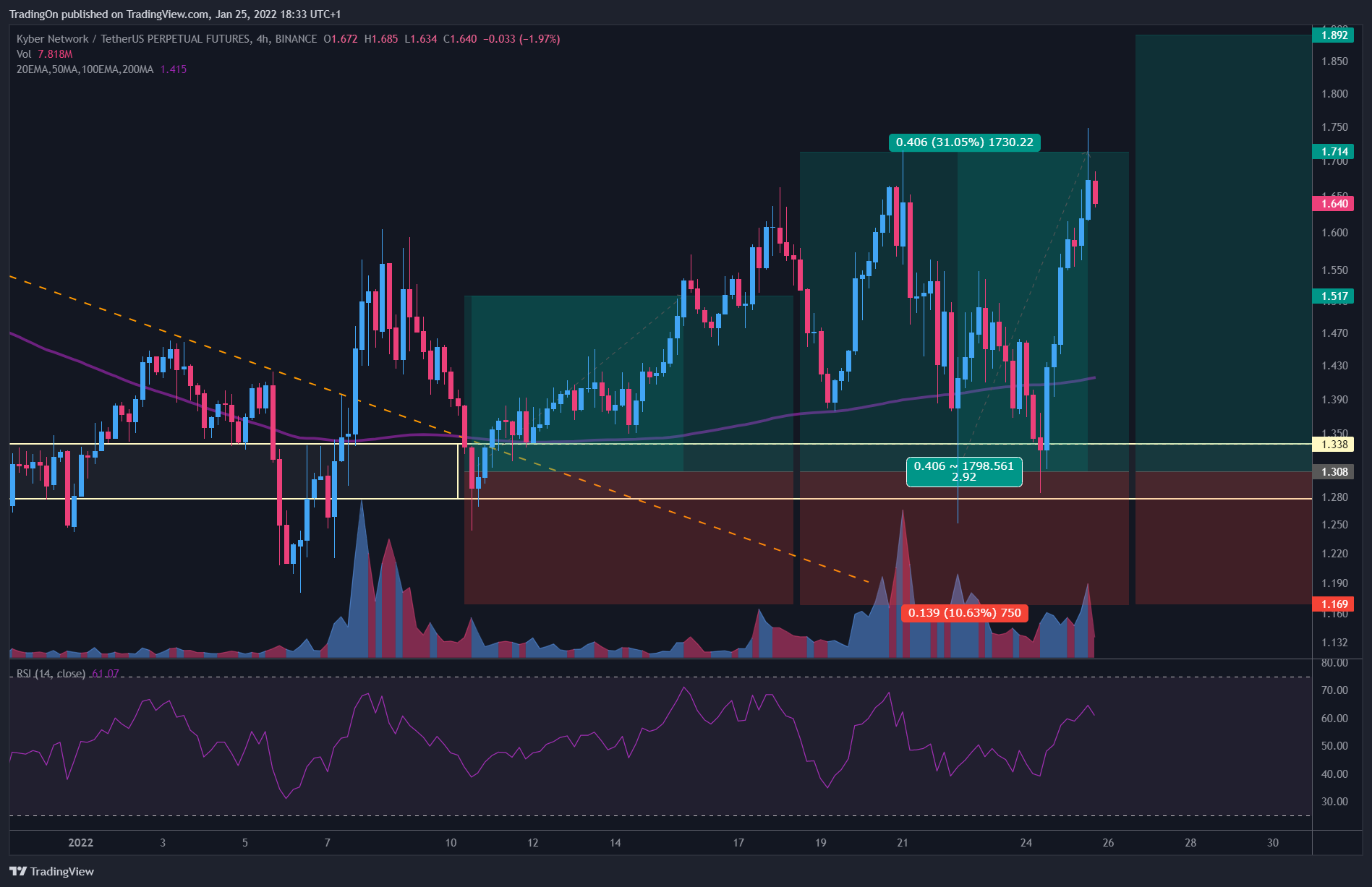
Task: Click the 1.800 price scale value
Action: click(1334, 94)
